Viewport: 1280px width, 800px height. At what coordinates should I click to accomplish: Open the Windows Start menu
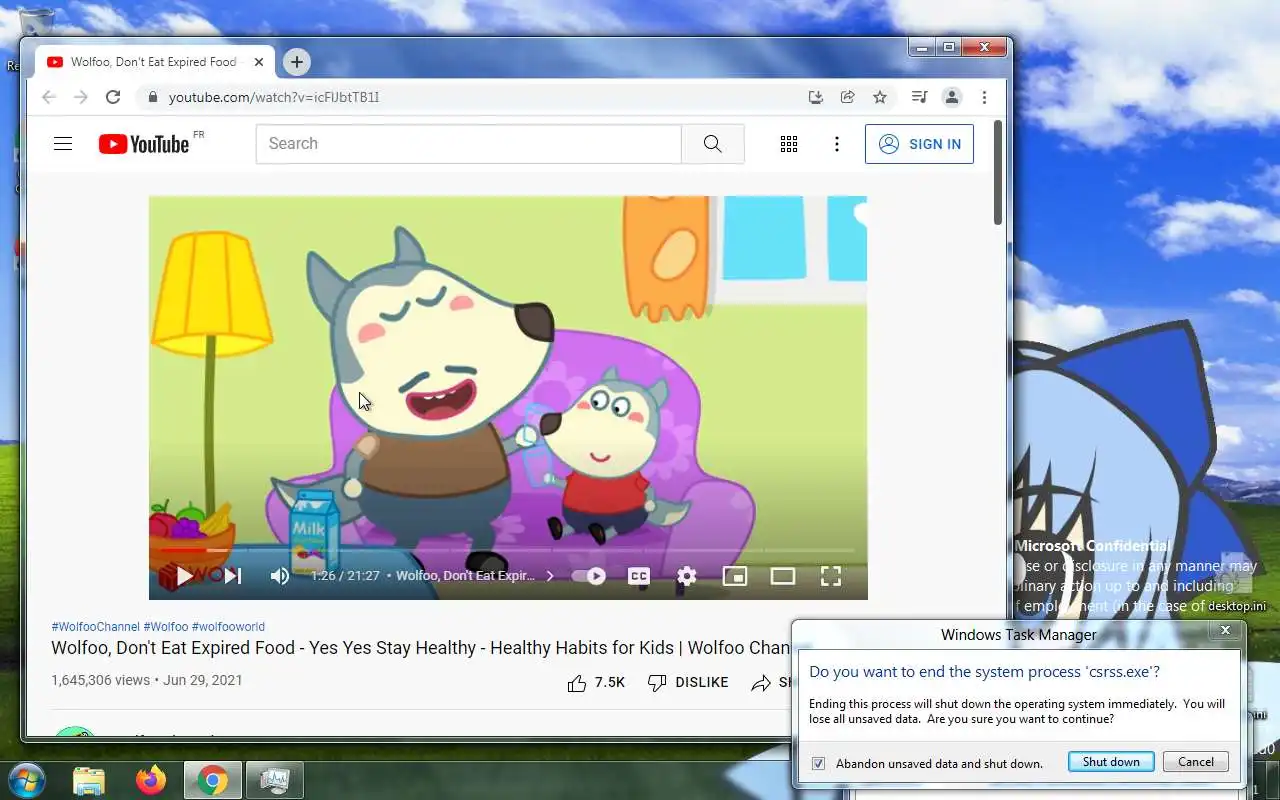(25, 780)
